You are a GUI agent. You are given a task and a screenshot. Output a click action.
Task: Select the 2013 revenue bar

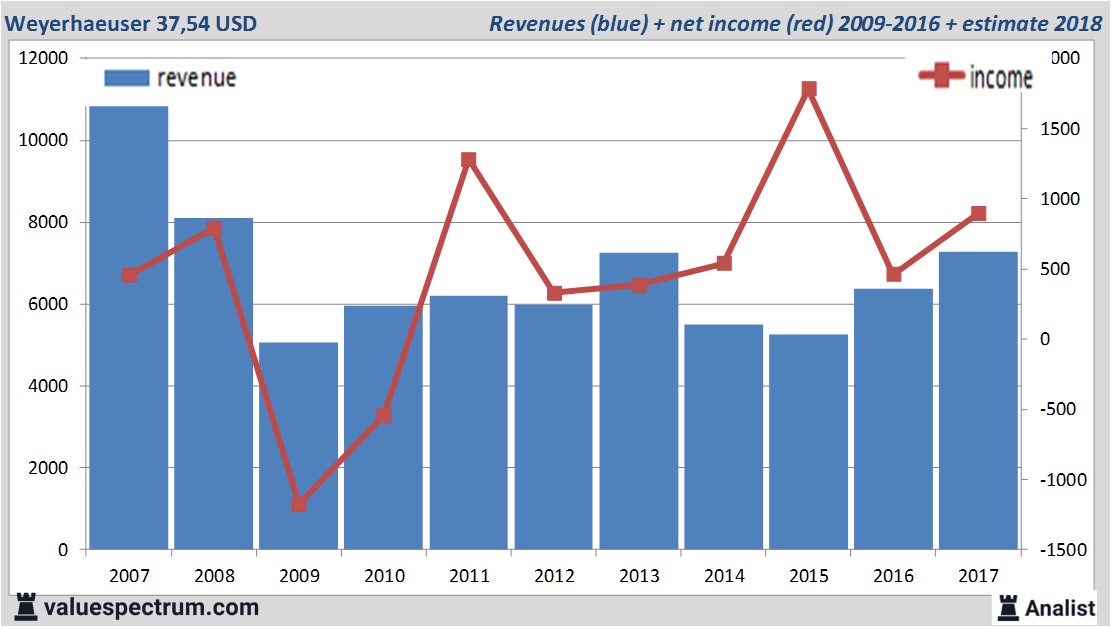pos(639,401)
